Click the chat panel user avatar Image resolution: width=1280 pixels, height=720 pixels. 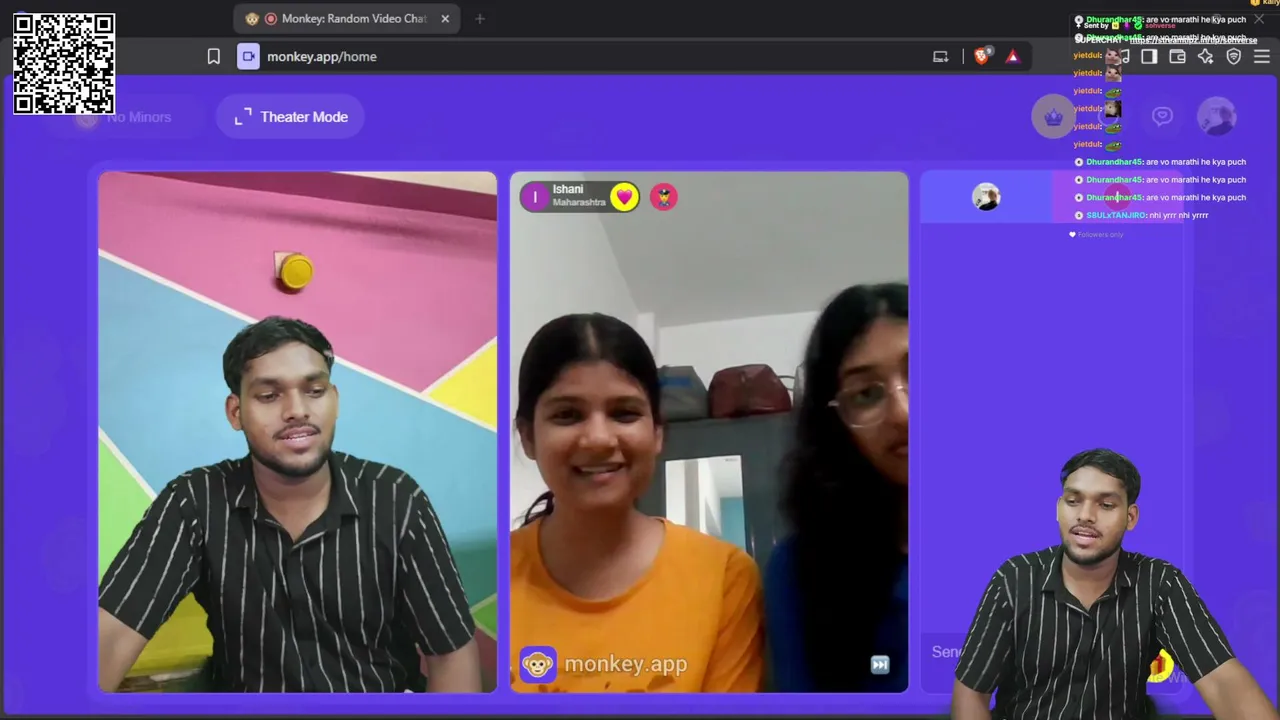click(986, 197)
